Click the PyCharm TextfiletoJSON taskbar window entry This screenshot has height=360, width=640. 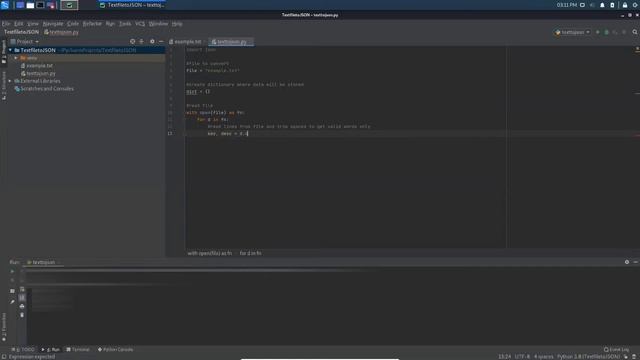(x=132, y=5)
